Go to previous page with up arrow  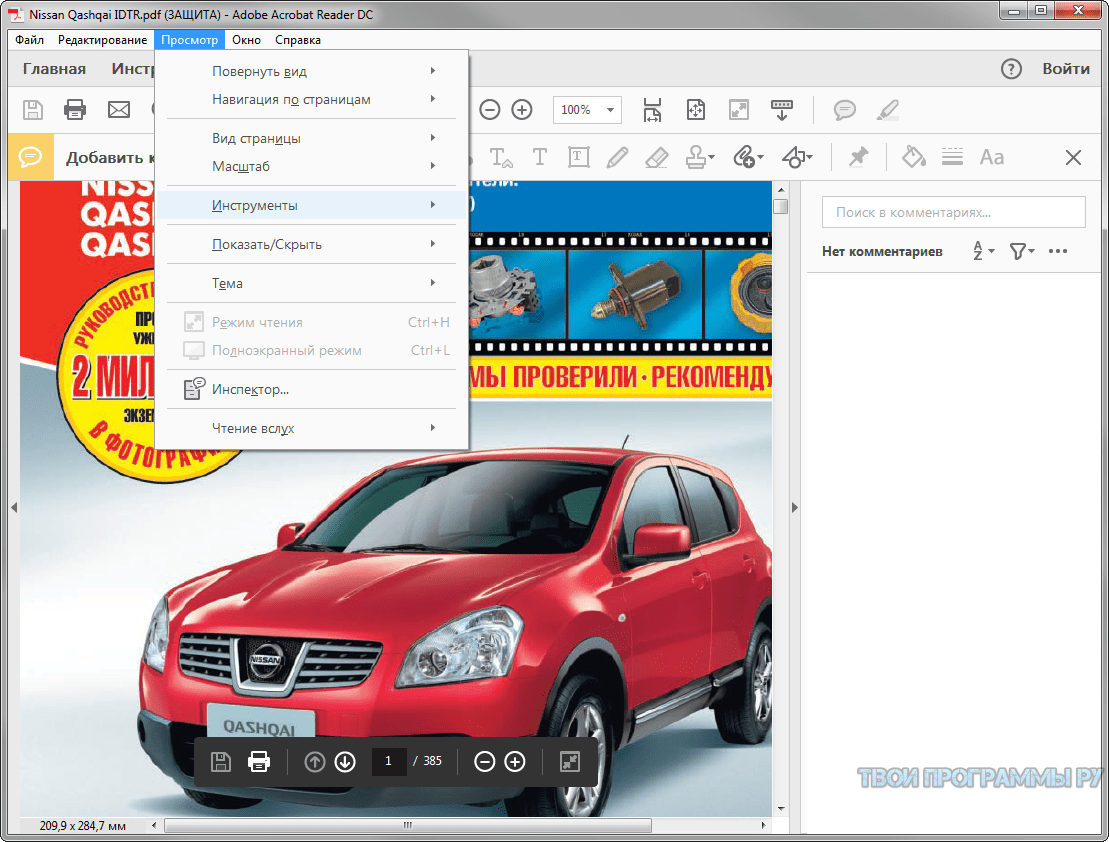click(x=315, y=761)
